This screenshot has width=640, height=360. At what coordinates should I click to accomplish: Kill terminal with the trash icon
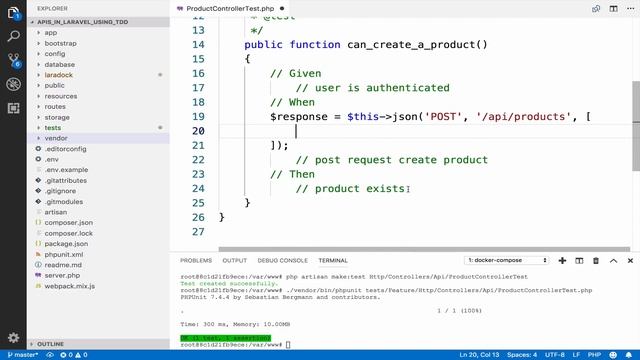tap(596, 260)
